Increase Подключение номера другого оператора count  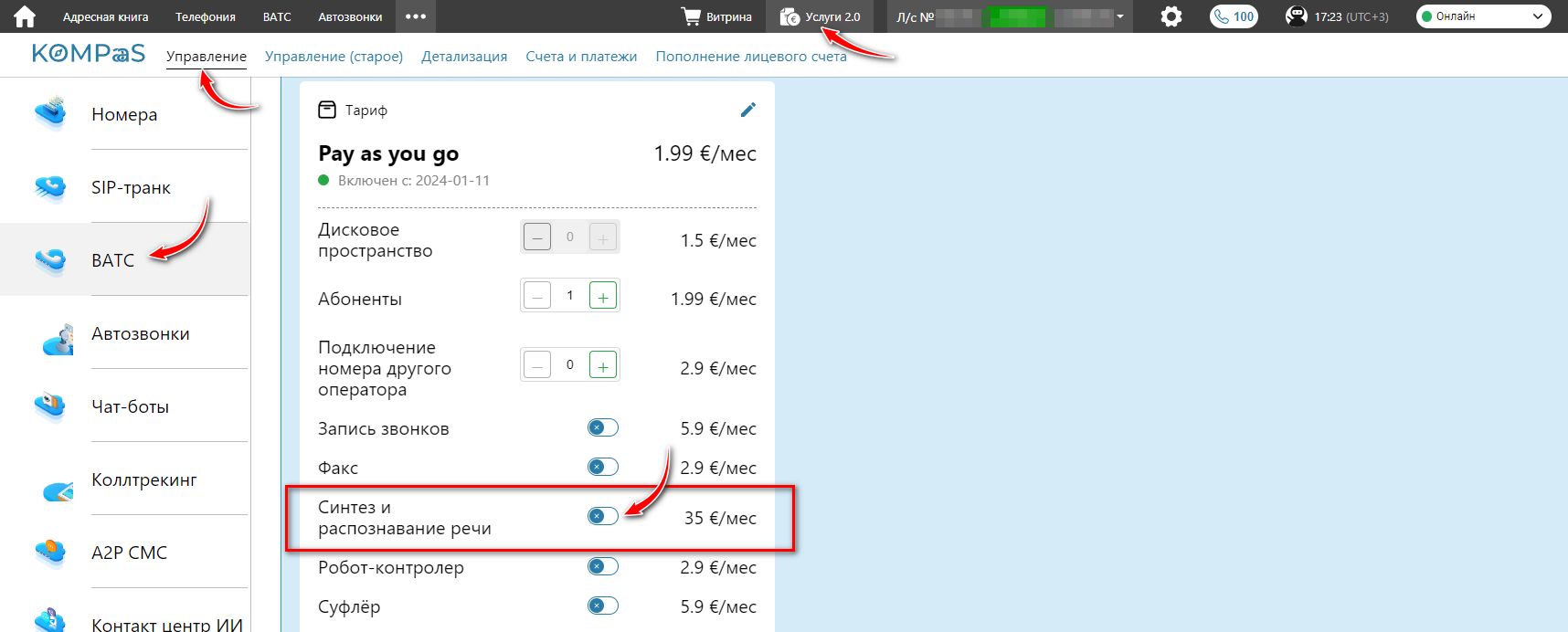point(603,365)
